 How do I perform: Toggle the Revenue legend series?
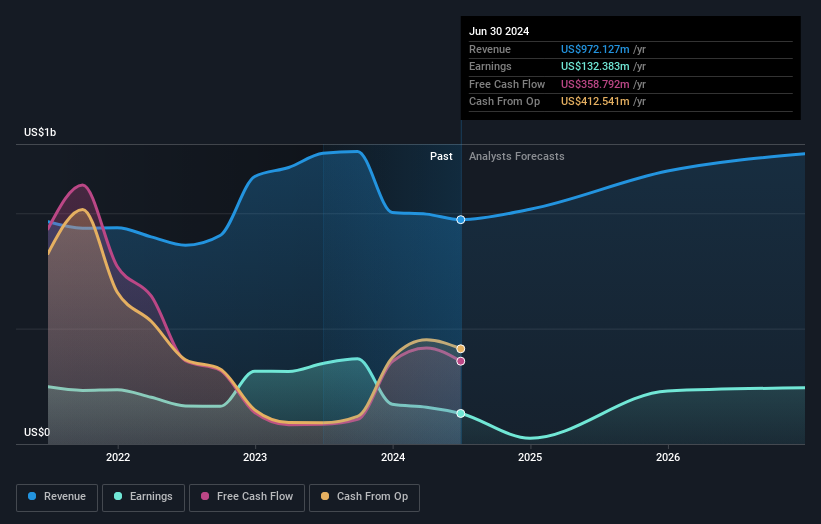[x=57, y=497]
